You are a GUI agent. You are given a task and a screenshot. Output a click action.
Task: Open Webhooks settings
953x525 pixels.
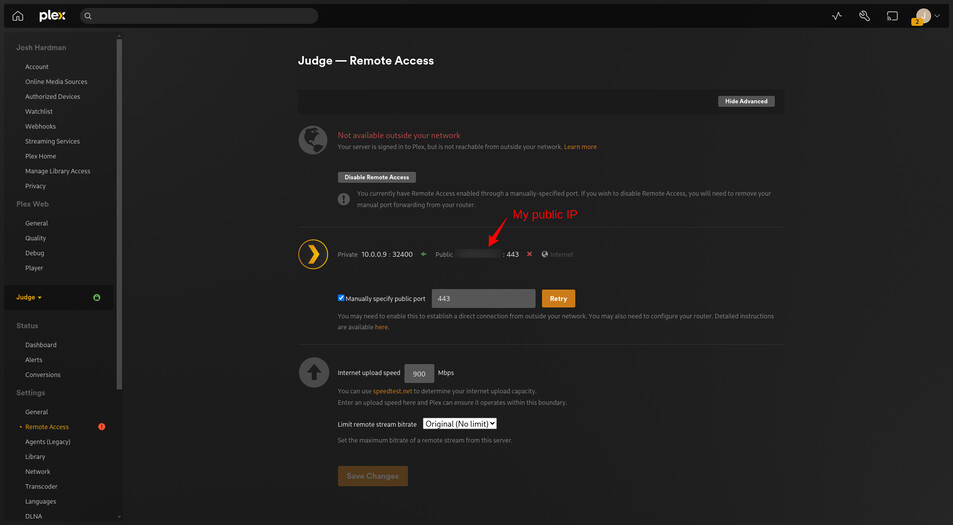click(40, 126)
